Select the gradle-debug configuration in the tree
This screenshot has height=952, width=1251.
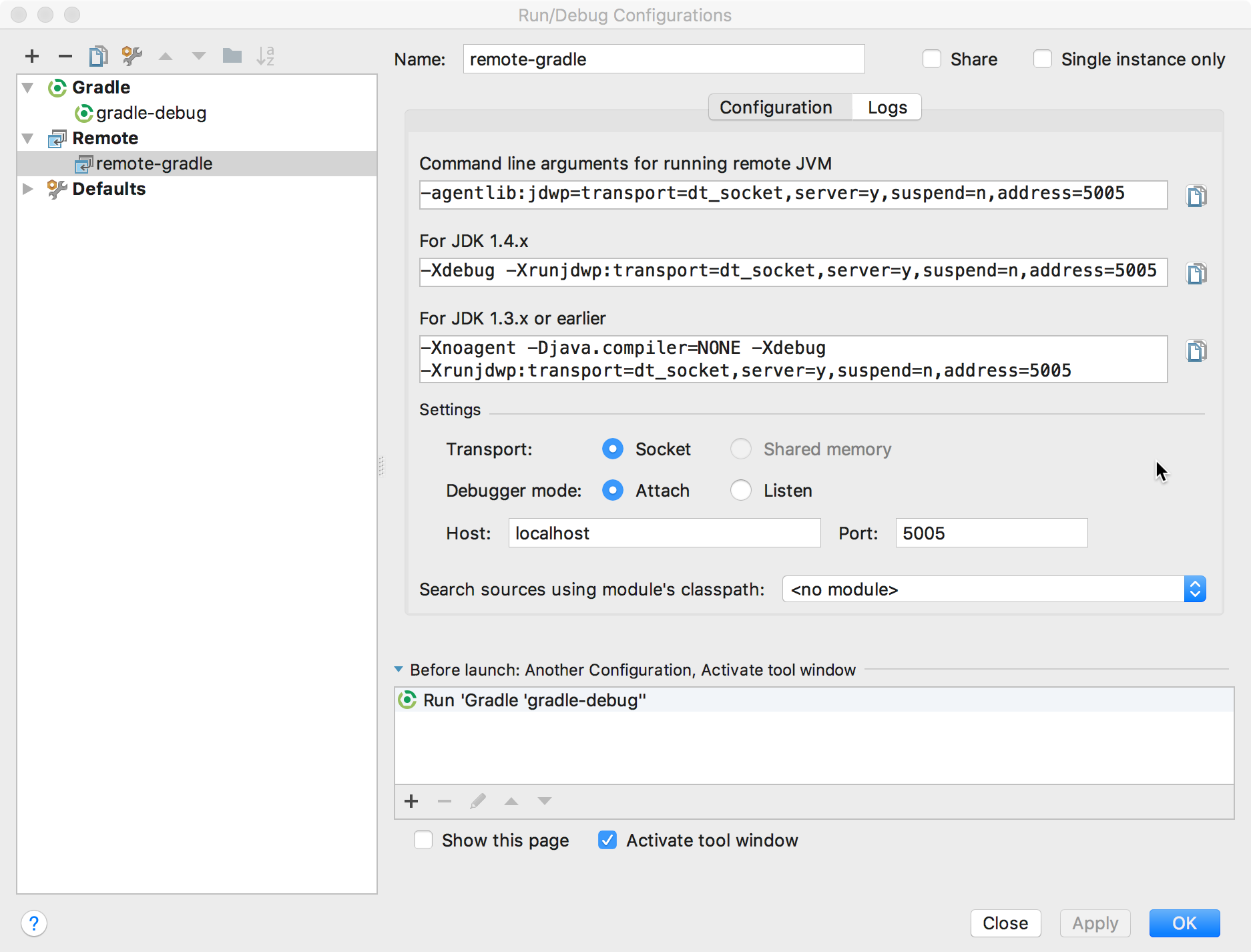pyautogui.click(x=151, y=113)
